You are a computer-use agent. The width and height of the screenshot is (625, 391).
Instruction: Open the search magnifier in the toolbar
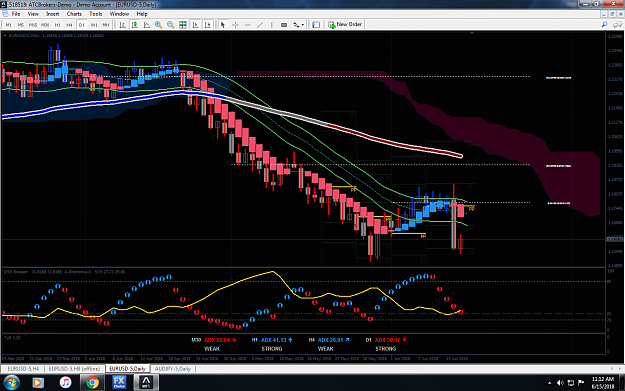coord(604,25)
